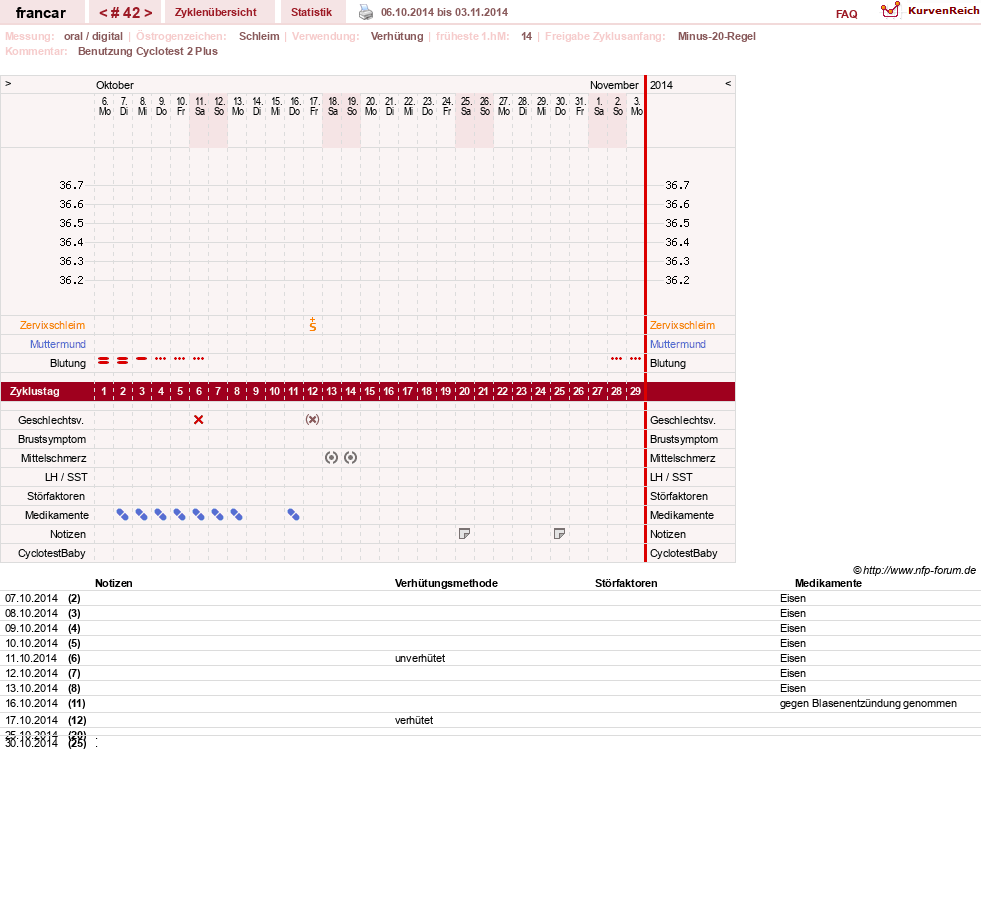Viewport: 981px width, 922px height.
Task: Click the spotting dots on cycle day 4
Action: click(161, 358)
